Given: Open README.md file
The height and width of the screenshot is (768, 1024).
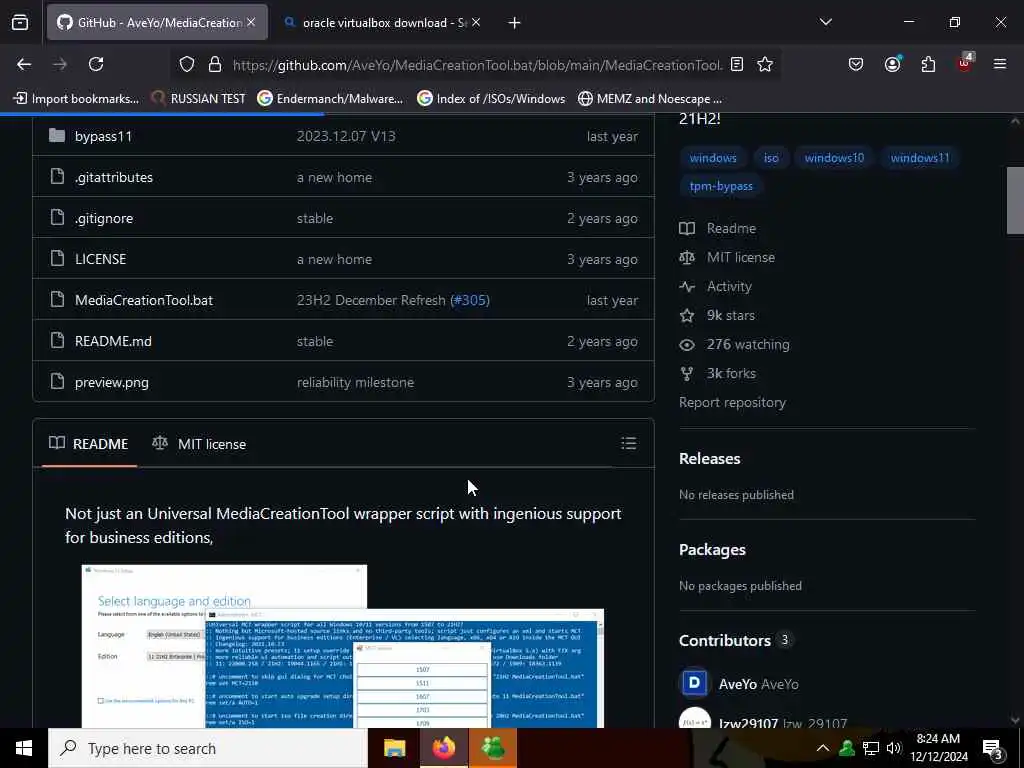Looking at the screenshot, I should pos(113,342).
